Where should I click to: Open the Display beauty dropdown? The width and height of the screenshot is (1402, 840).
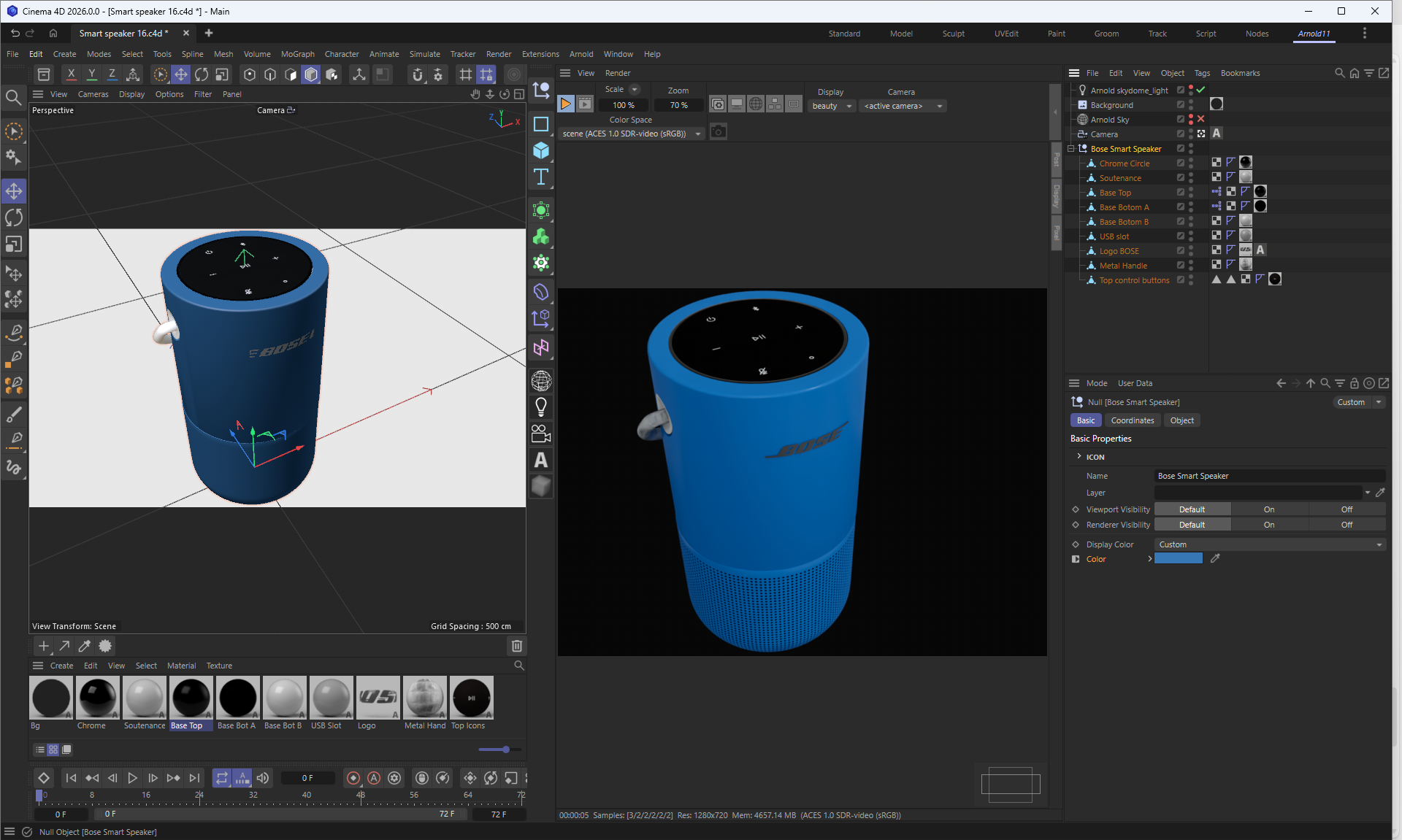[x=832, y=106]
